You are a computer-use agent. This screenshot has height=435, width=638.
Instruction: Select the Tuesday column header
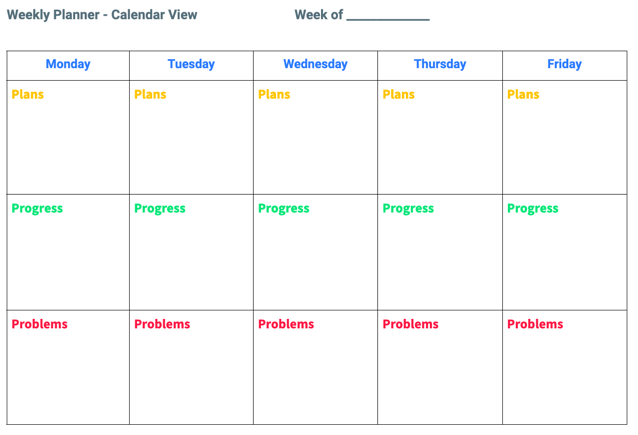[191, 65]
